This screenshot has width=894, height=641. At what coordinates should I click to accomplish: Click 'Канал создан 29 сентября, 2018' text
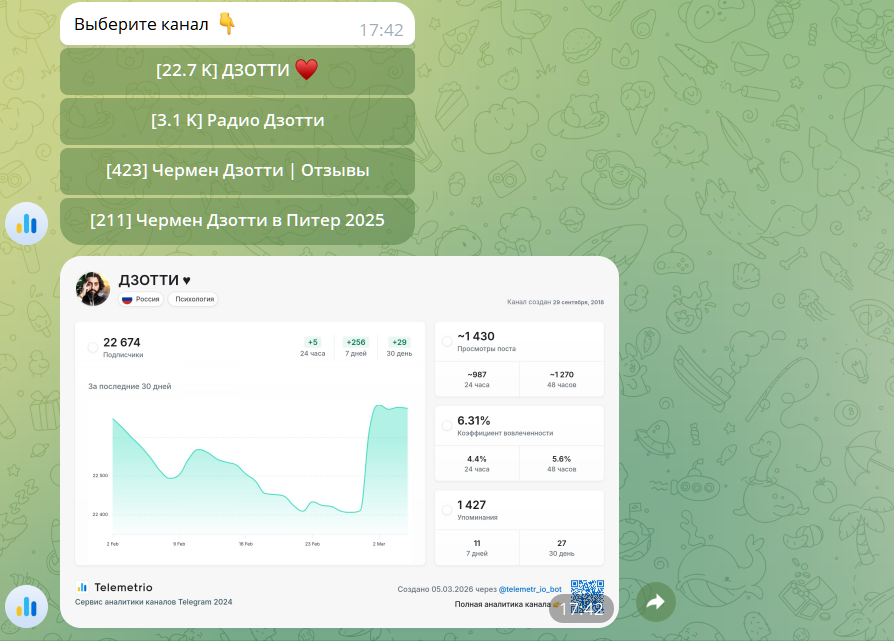(x=555, y=302)
